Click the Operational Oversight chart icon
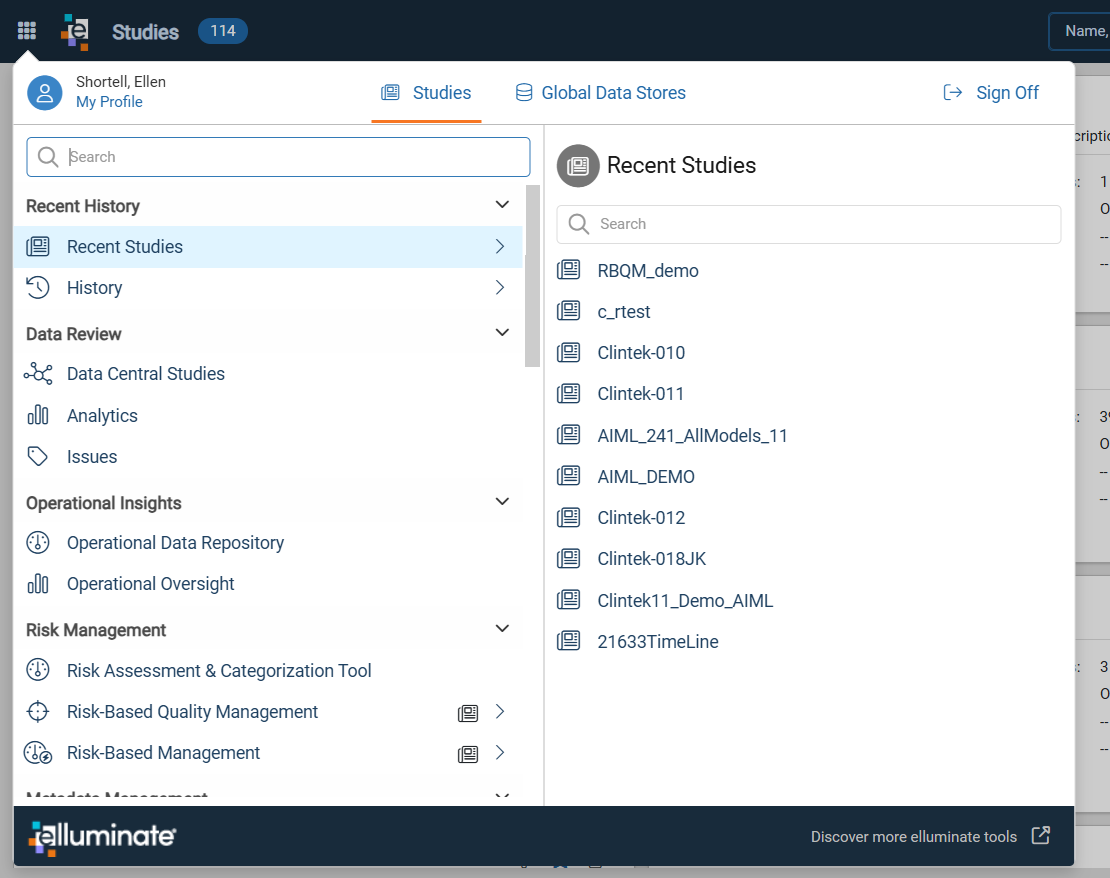 click(38, 583)
